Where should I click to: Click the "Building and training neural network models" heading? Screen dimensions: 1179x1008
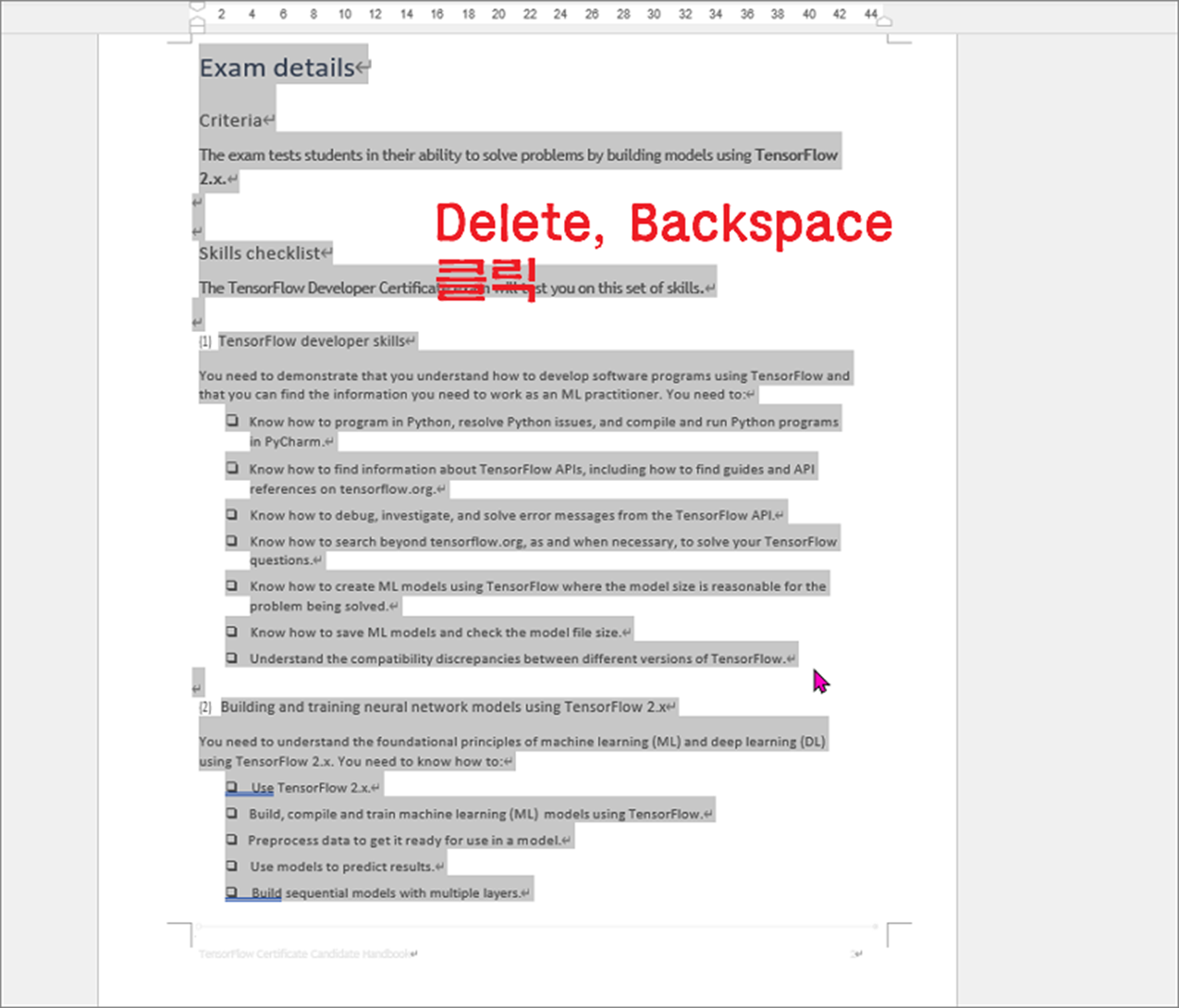click(443, 707)
